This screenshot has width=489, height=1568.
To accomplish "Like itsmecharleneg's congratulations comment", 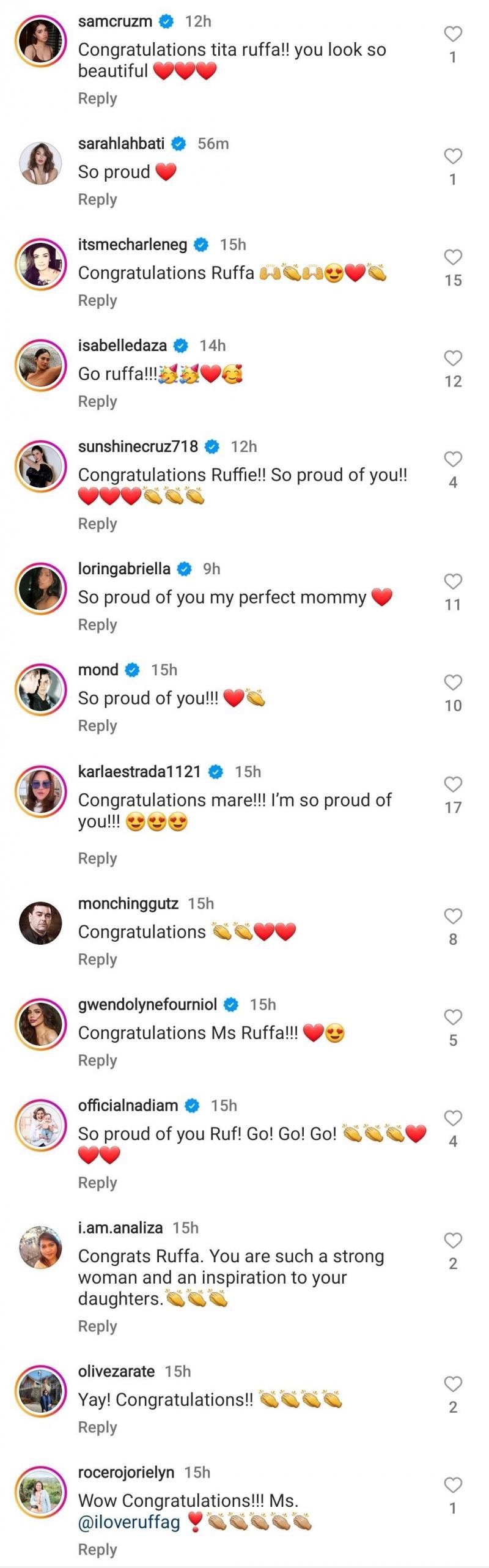I will pos(452,257).
